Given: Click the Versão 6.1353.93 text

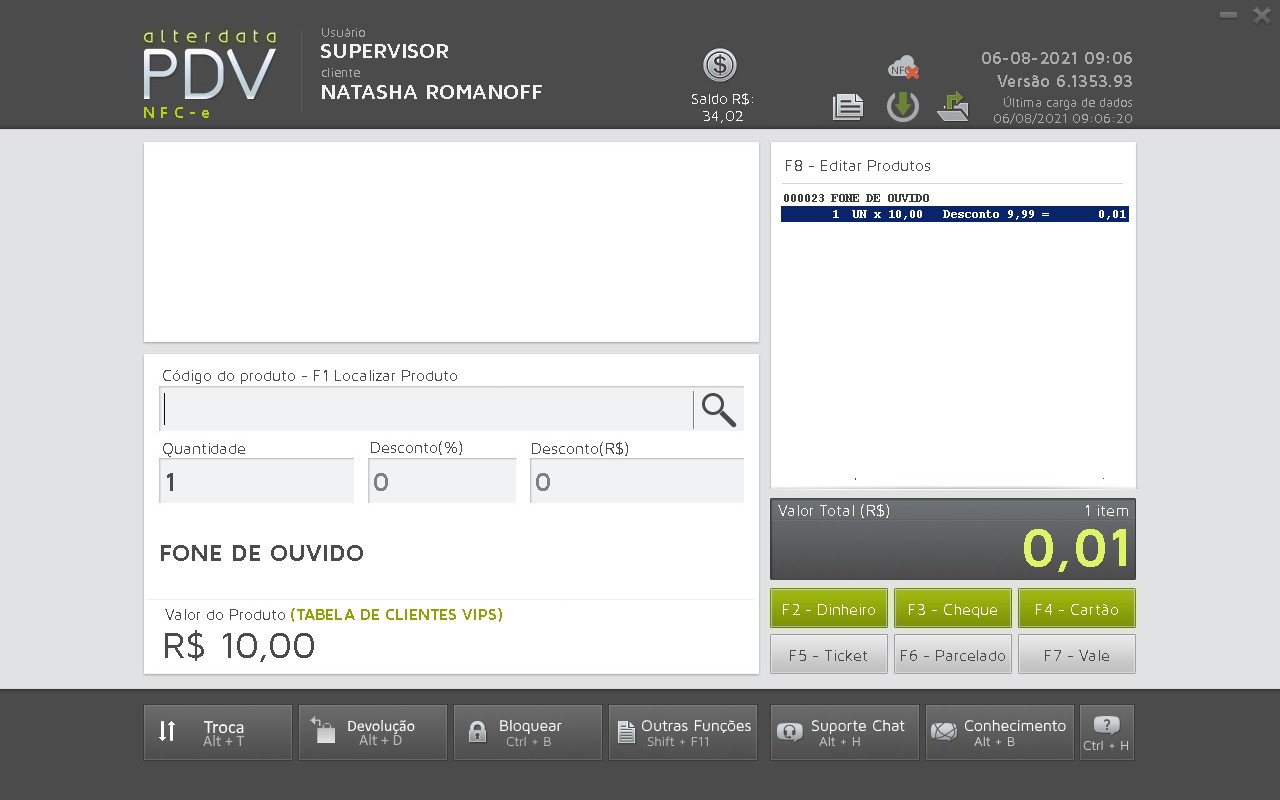Looking at the screenshot, I should [x=1065, y=81].
